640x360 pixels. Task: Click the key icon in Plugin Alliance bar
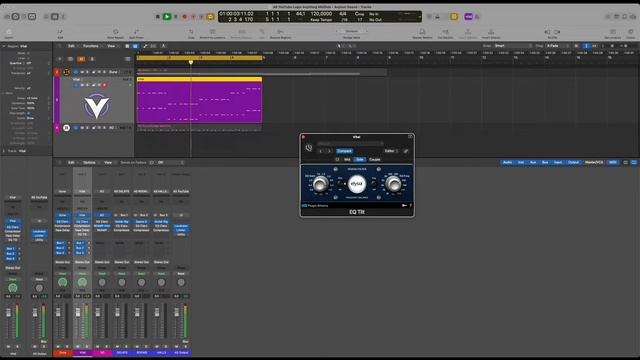pyautogui.click(x=404, y=206)
